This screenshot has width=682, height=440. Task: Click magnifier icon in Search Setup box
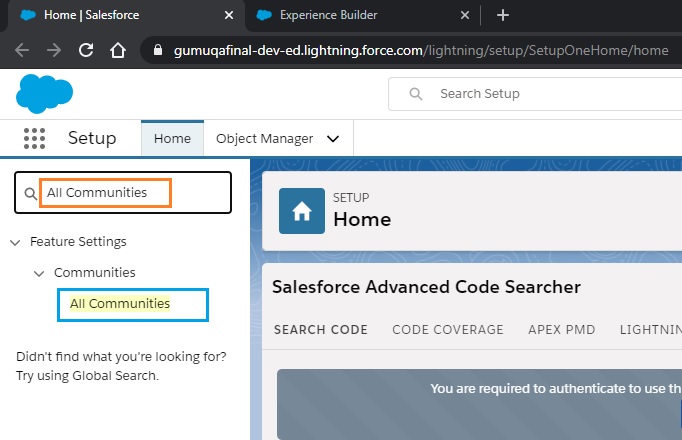tap(416, 93)
